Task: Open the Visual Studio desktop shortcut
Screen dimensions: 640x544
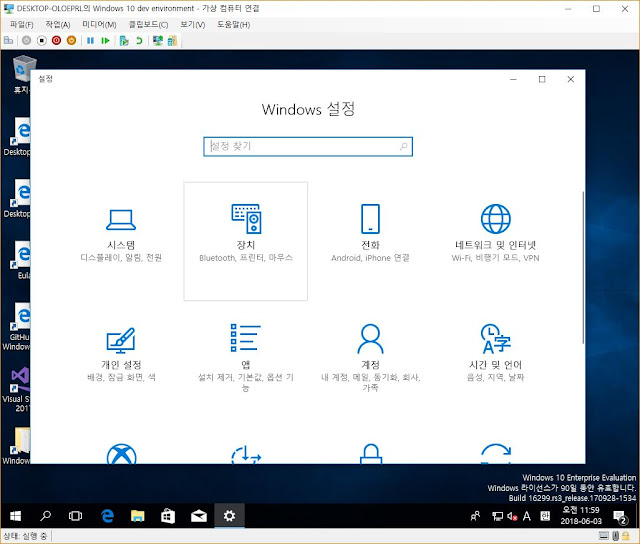Action: coord(16,390)
